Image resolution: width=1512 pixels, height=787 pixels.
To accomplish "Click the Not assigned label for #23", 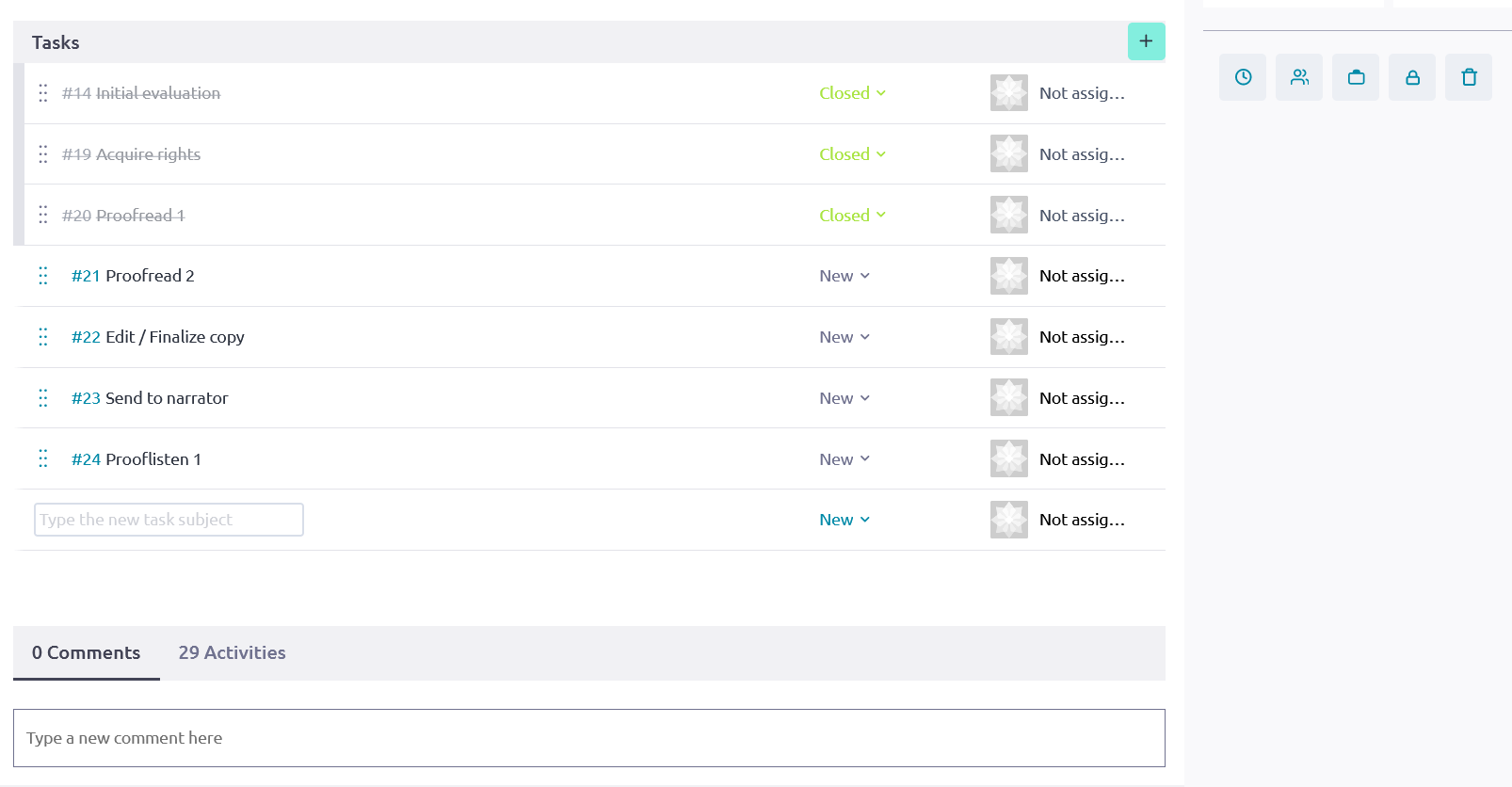I will click(1081, 397).
